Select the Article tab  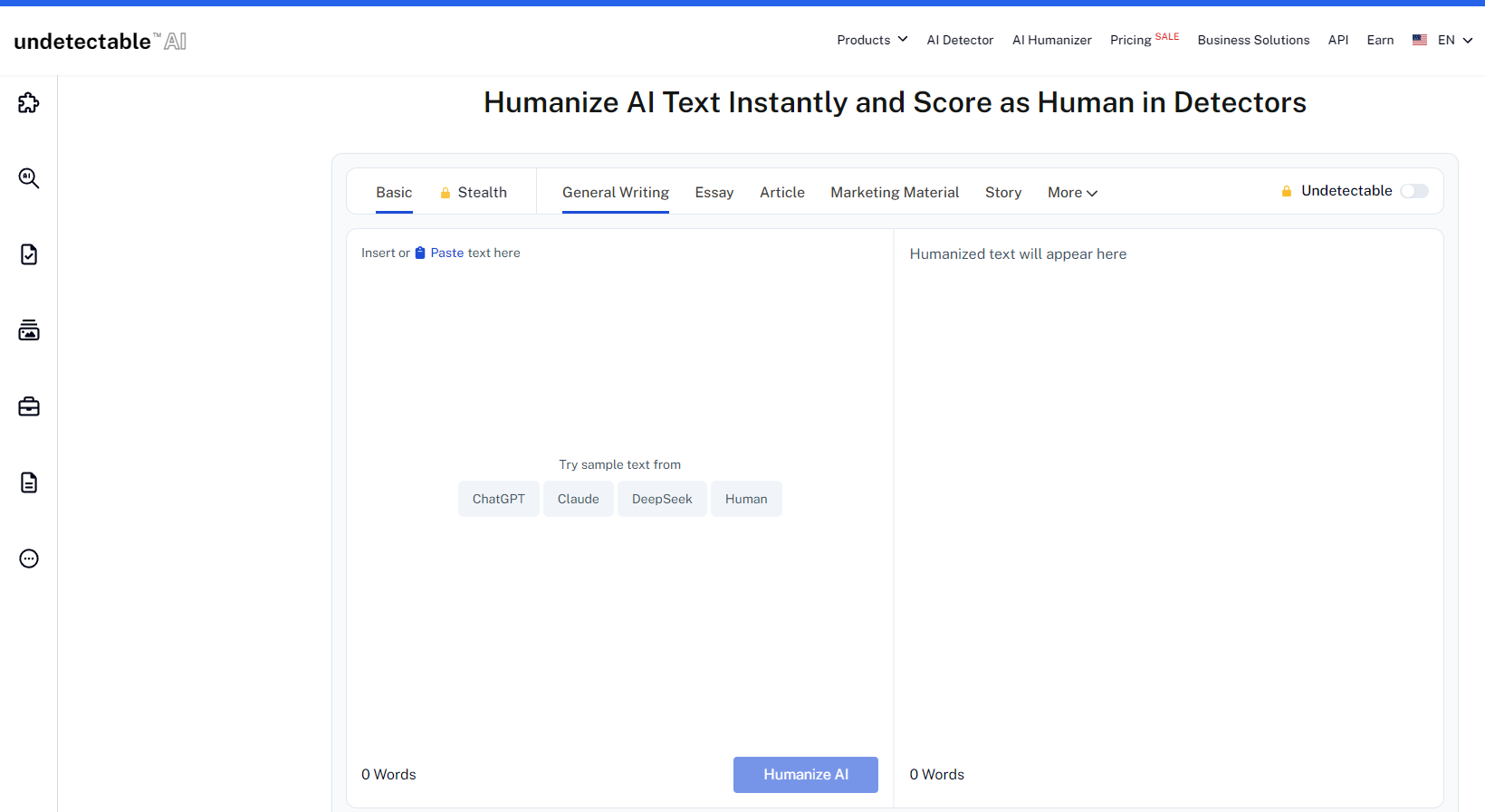(782, 193)
